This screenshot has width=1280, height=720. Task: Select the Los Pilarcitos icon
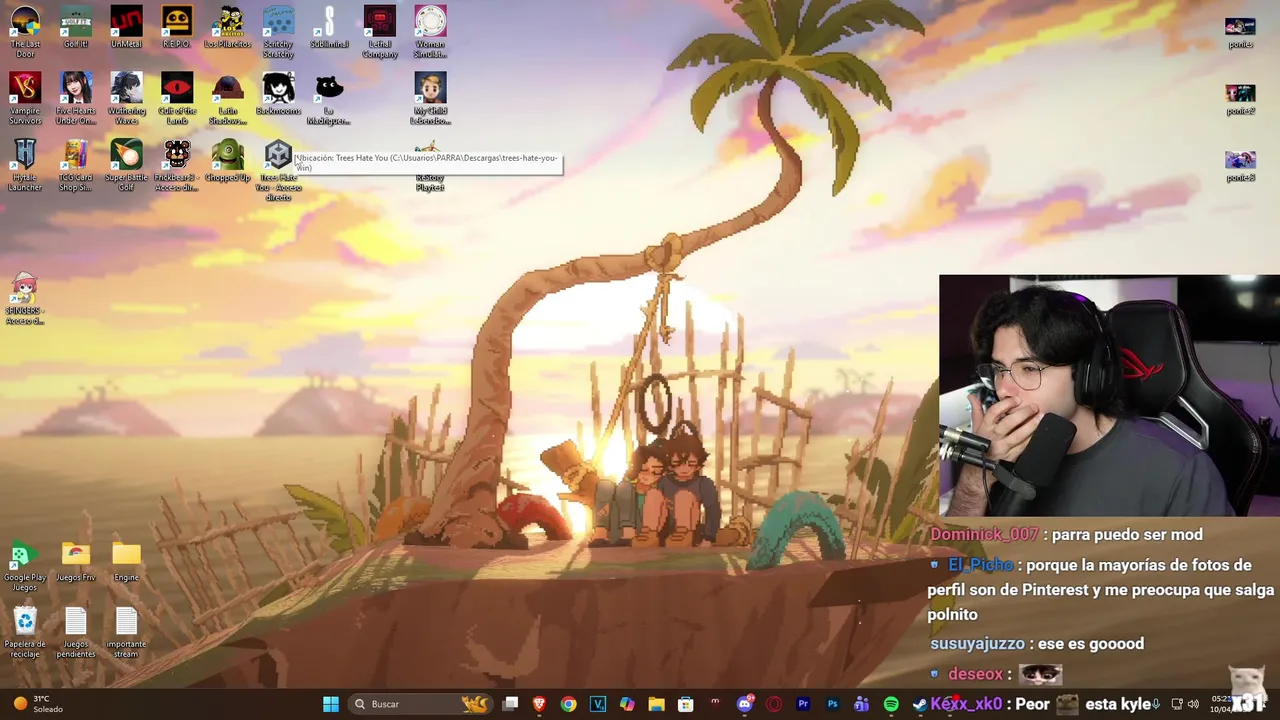click(x=228, y=27)
